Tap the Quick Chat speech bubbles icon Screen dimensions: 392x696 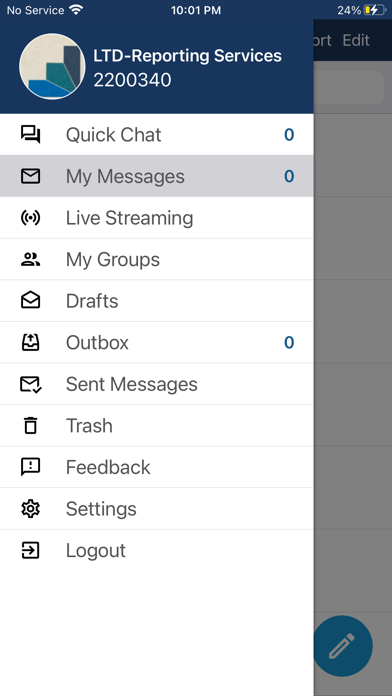click(x=31, y=134)
